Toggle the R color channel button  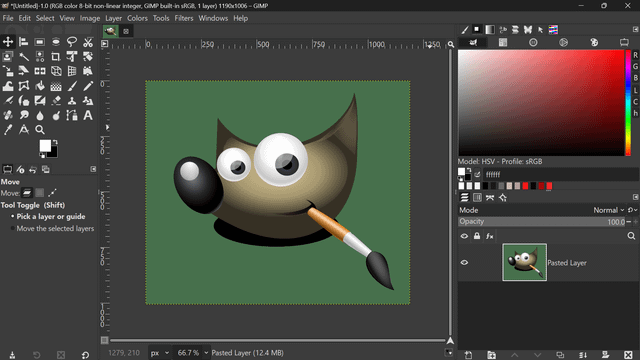pos(635,55)
